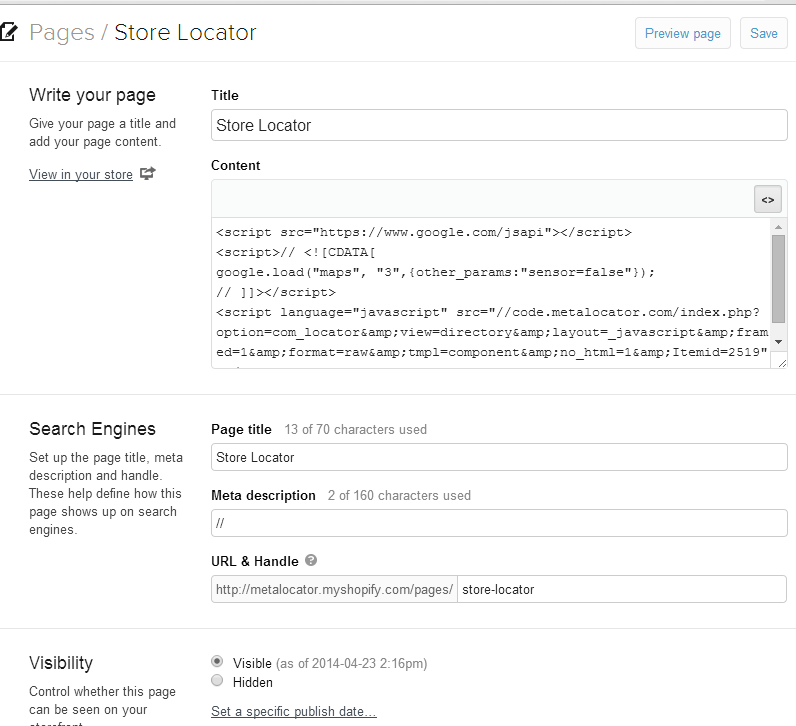Toggle HTML view with the <> button

(768, 200)
